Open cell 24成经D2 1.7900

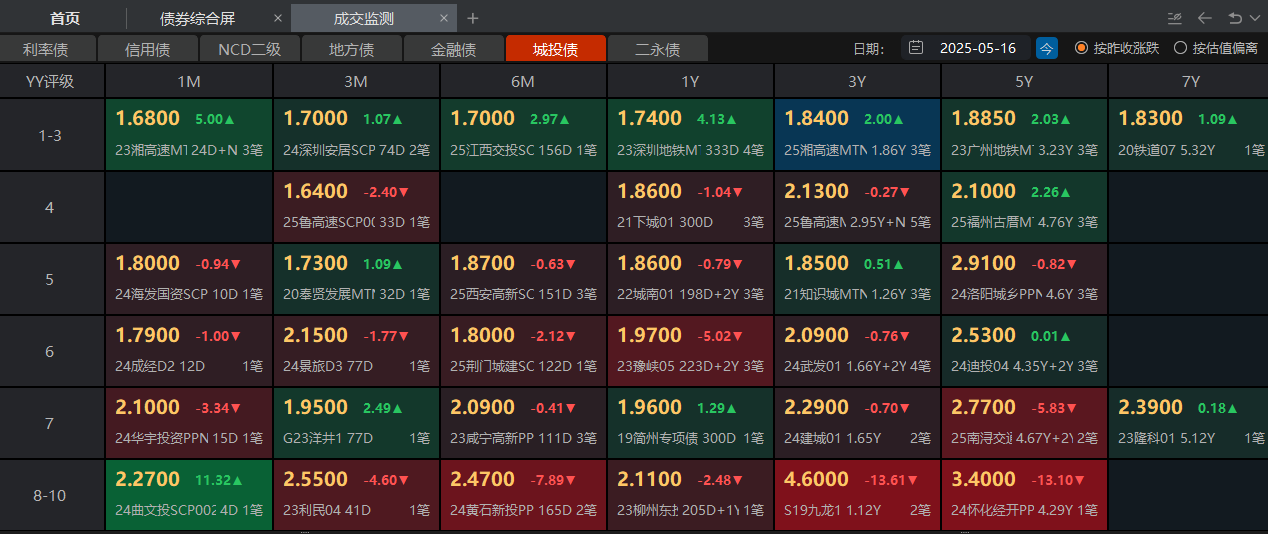[189, 351]
